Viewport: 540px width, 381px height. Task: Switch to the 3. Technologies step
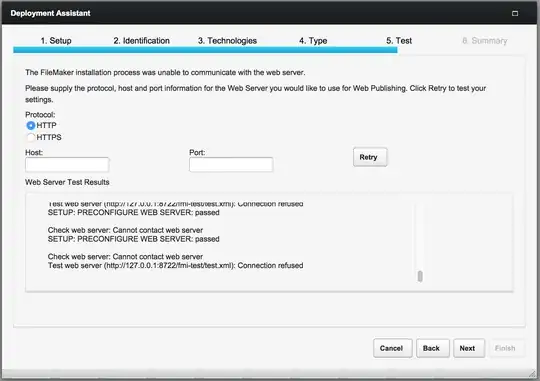pos(227,41)
